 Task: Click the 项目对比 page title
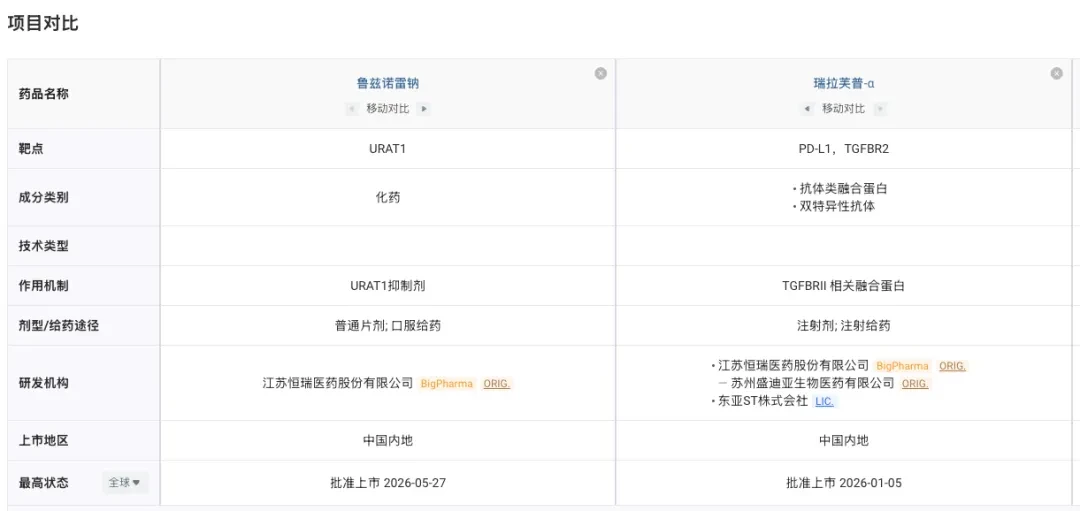(43, 23)
